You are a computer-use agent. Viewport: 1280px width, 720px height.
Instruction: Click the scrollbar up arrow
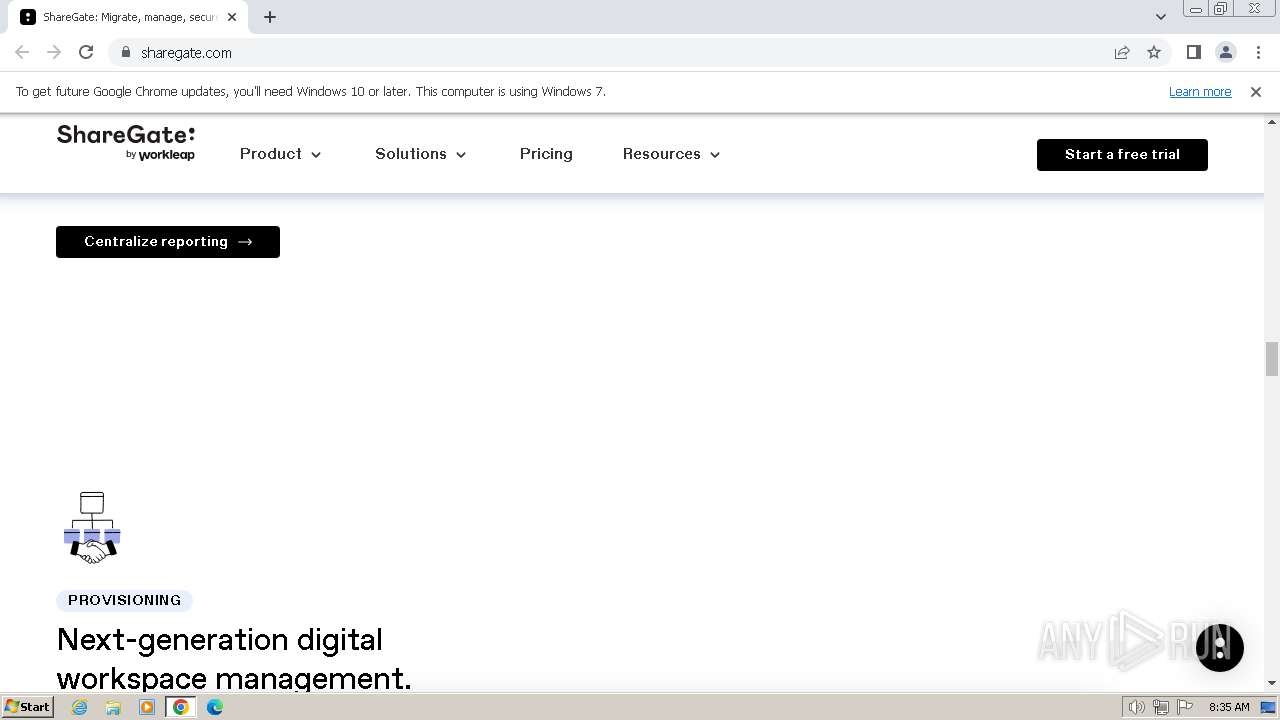(1272, 122)
